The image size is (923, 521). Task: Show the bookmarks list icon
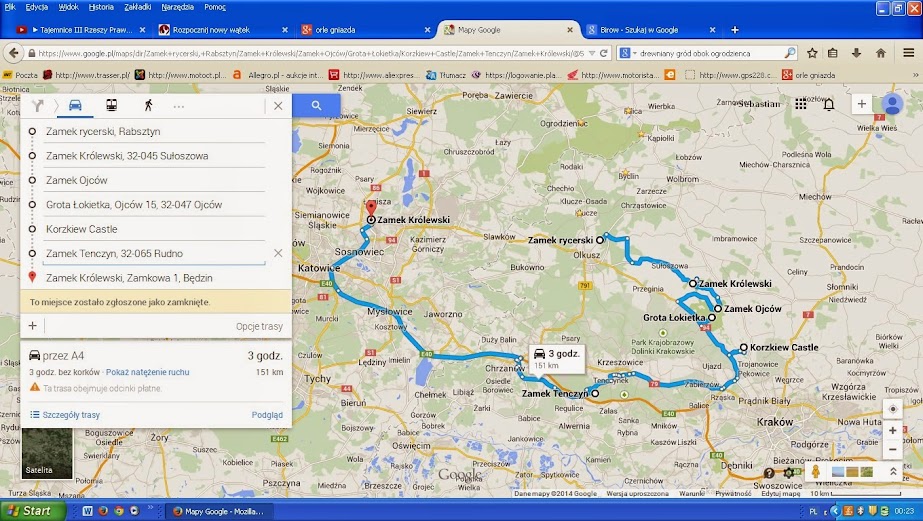click(832, 53)
